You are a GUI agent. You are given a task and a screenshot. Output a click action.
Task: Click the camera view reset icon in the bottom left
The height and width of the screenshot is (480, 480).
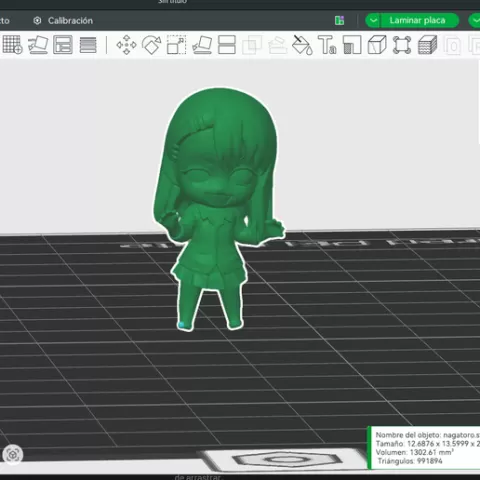coord(13,455)
